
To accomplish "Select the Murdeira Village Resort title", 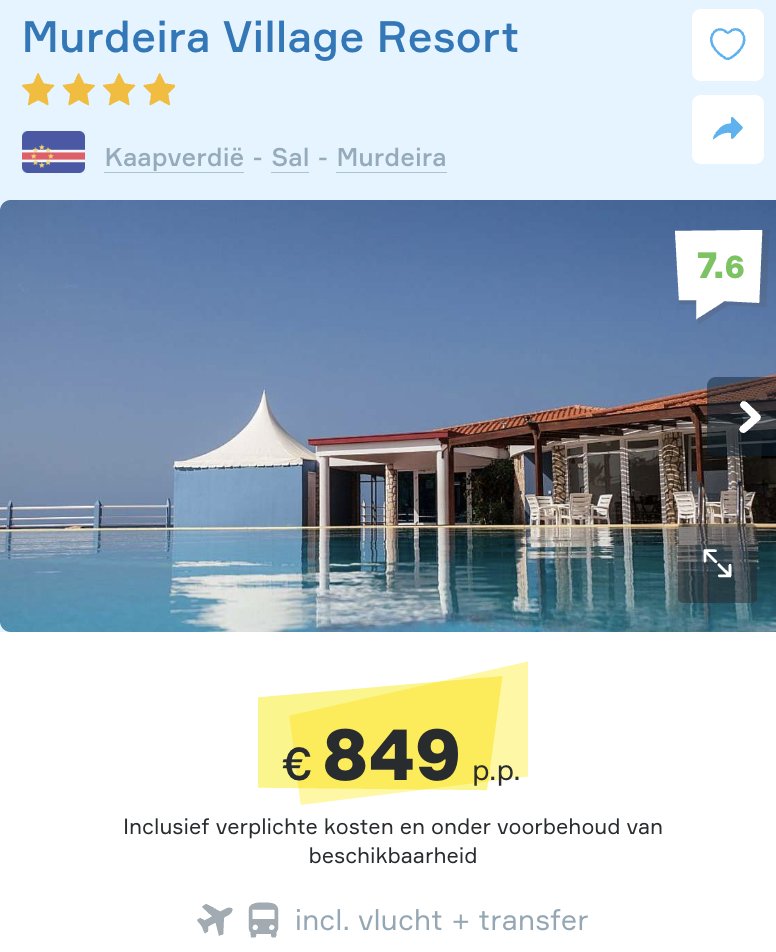I will pos(271,38).
